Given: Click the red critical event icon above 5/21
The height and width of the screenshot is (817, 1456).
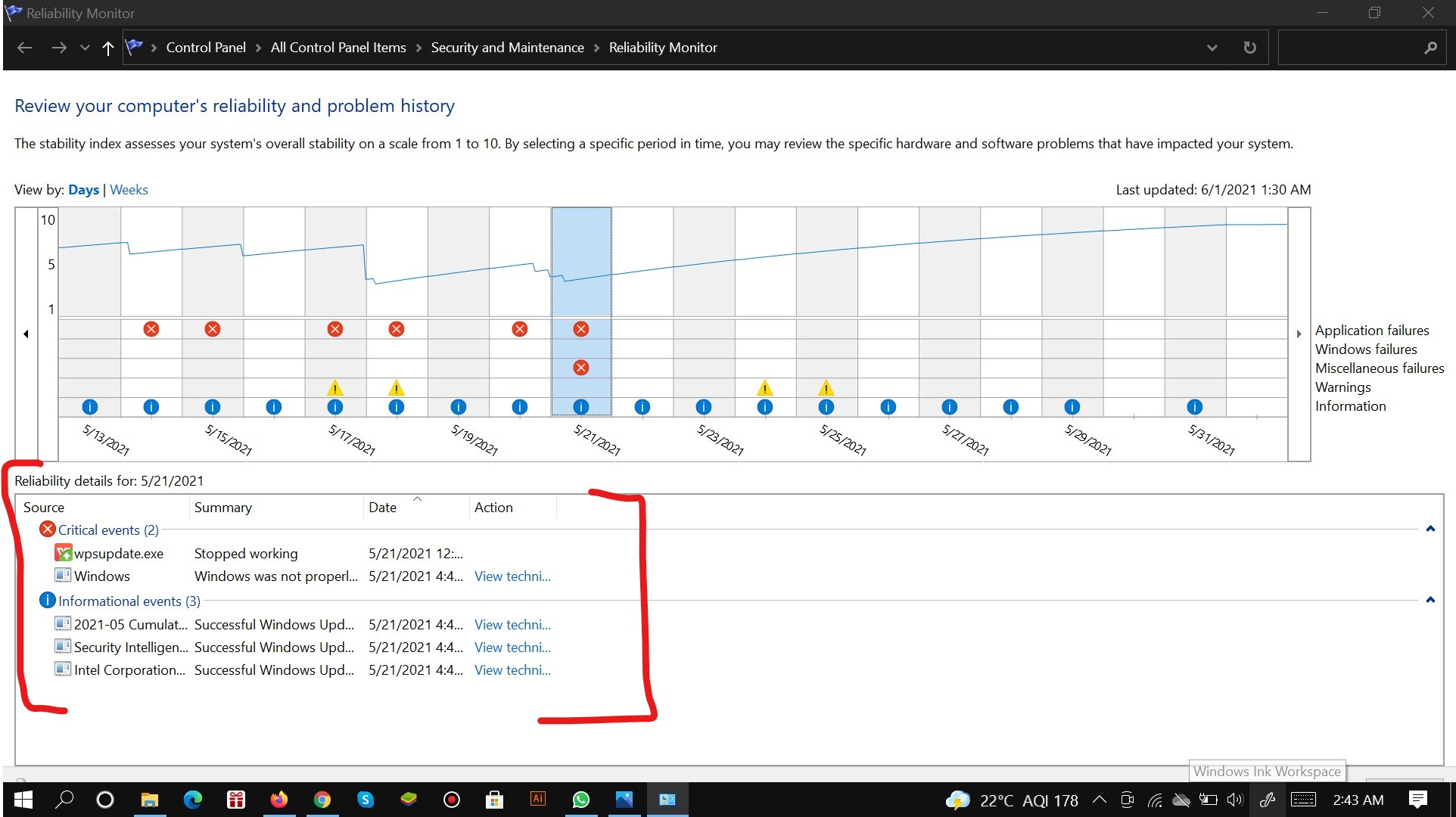Looking at the screenshot, I should [x=580, y=328].
